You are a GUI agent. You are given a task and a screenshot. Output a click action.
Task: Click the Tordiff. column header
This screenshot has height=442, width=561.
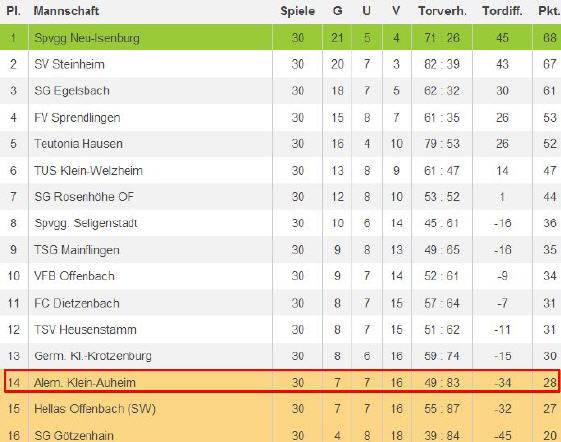pyautogui.click(x=502, y=11)
